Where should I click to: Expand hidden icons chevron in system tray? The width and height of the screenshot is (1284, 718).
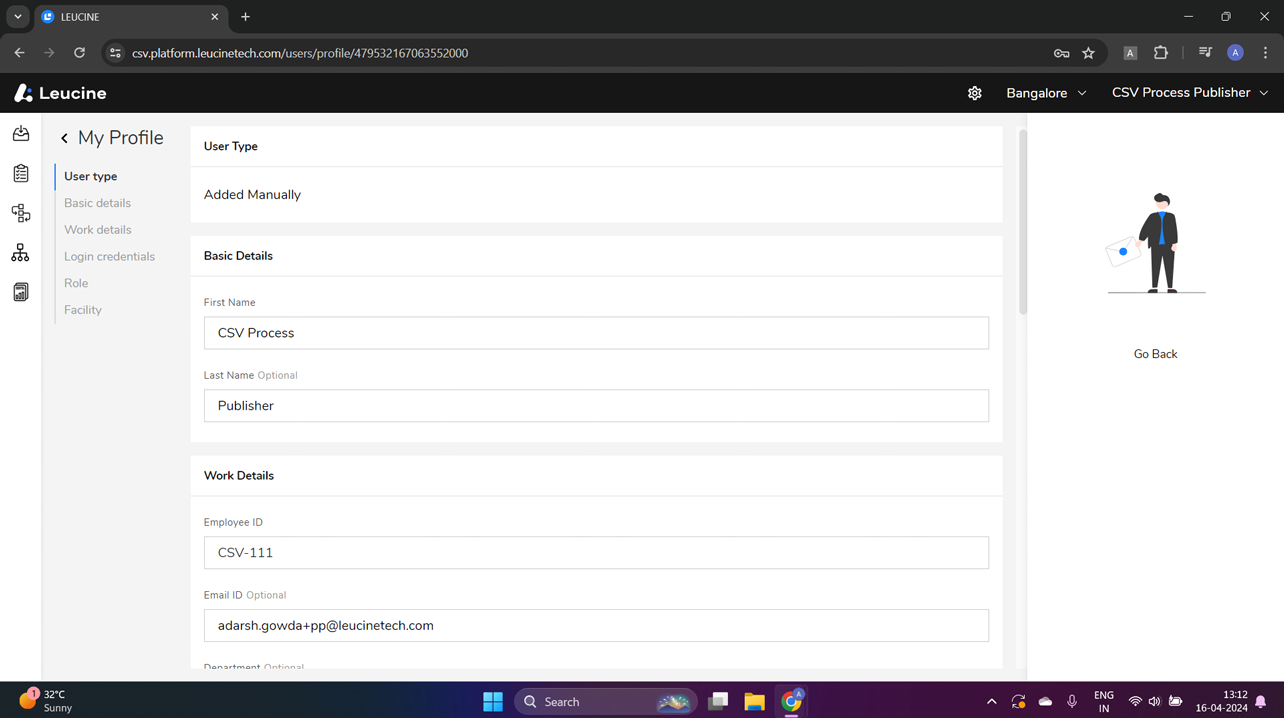pyautogui.click(x=991, y=701)
